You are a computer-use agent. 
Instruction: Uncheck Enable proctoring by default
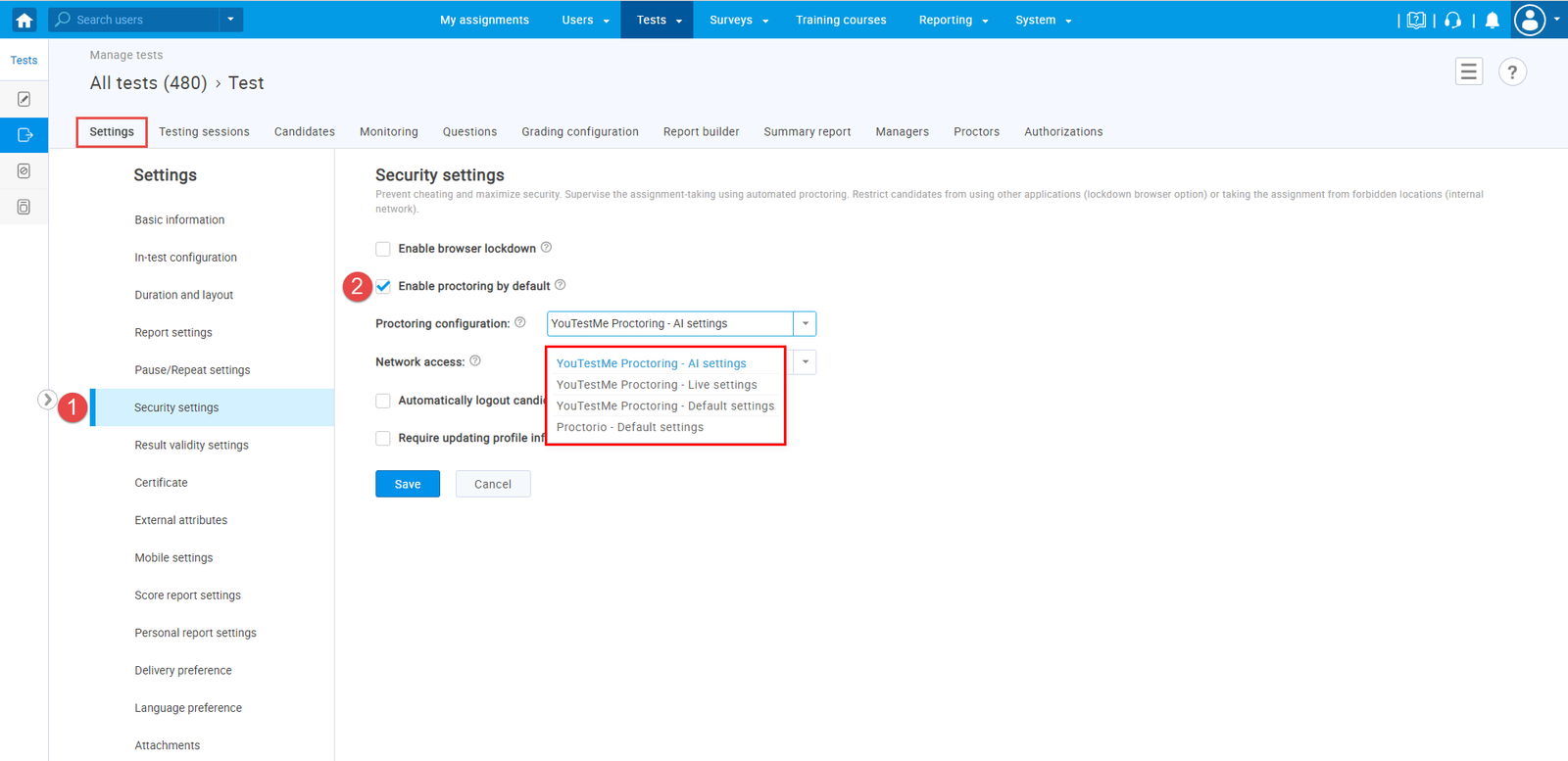(383, 286)
